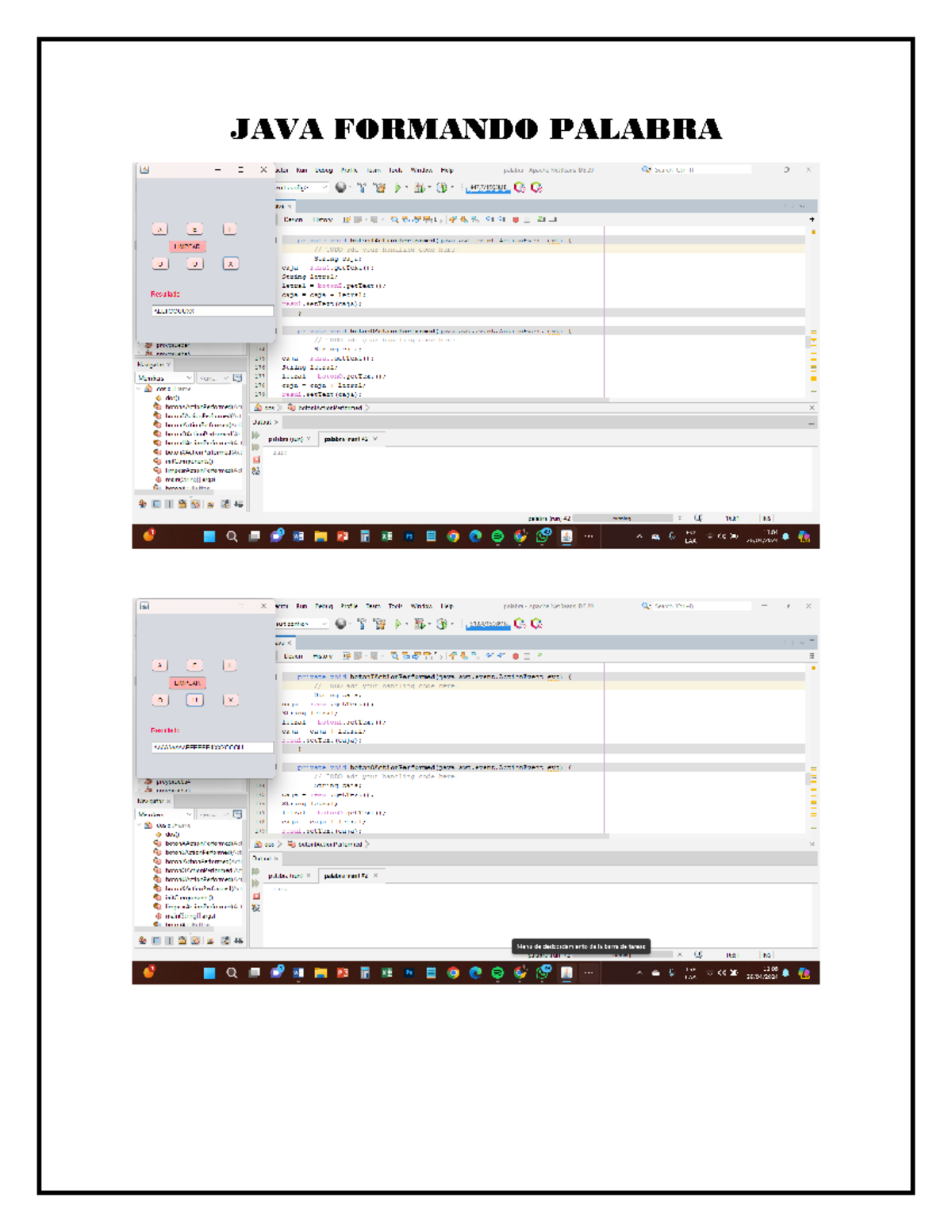Open the run configuration dropdown in the toolbar
The height and width of the screenshot is (1232, 952).
click(x=303, y=187)
